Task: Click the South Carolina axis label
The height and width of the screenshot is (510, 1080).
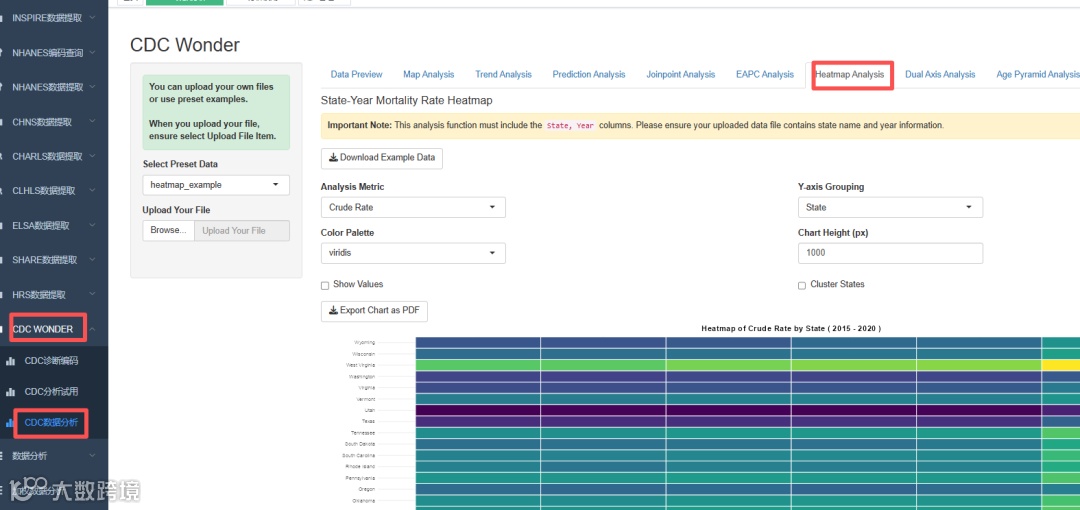Action: 360,455
